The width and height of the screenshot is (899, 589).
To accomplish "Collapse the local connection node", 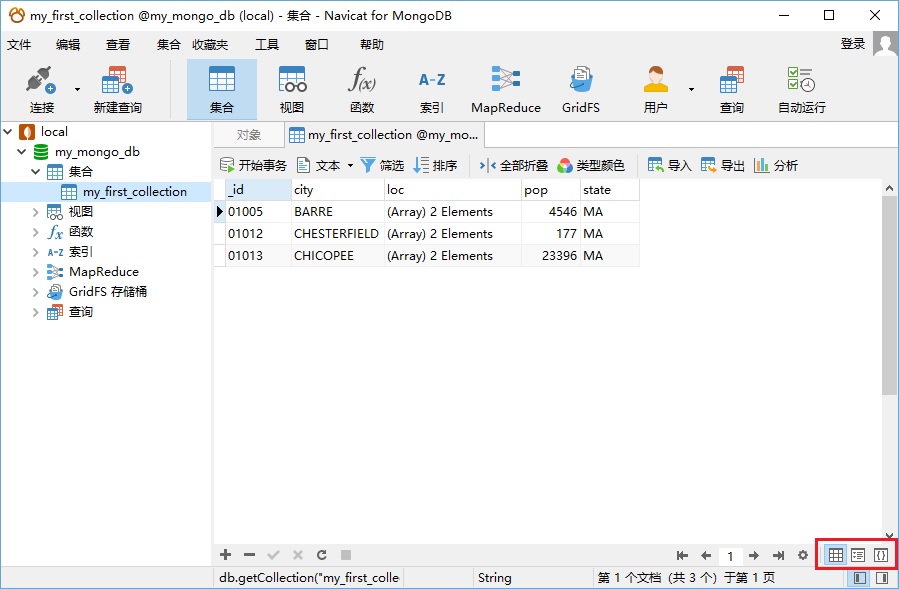I will point(8,132).
